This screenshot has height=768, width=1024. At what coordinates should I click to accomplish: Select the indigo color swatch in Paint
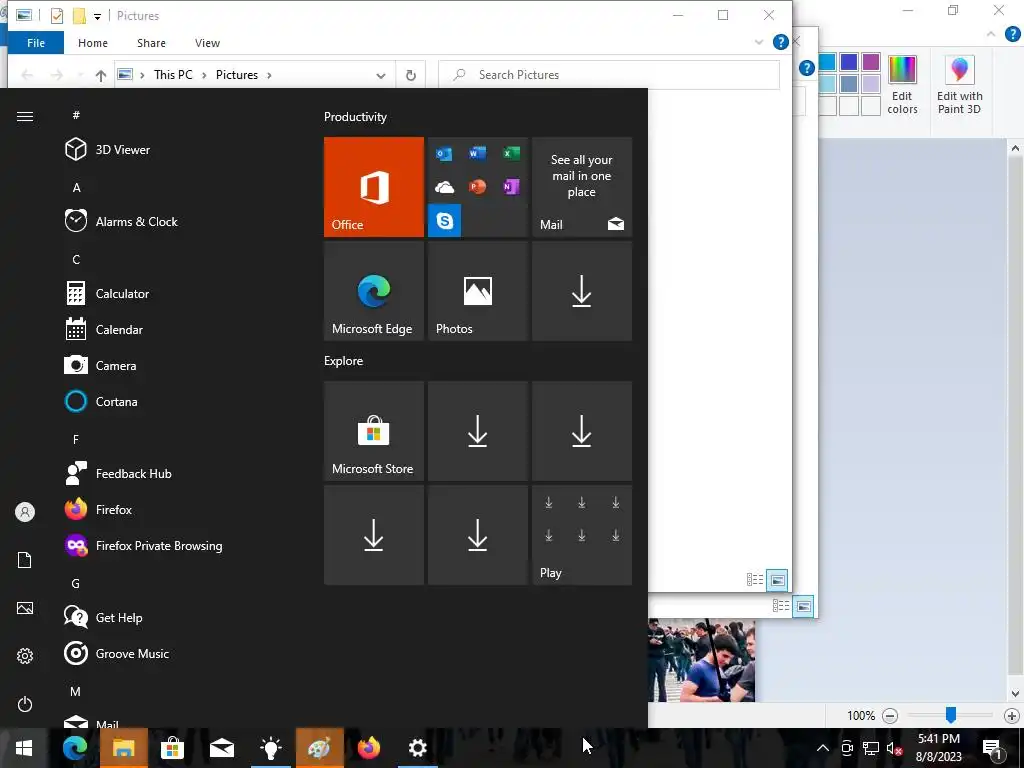849,61
